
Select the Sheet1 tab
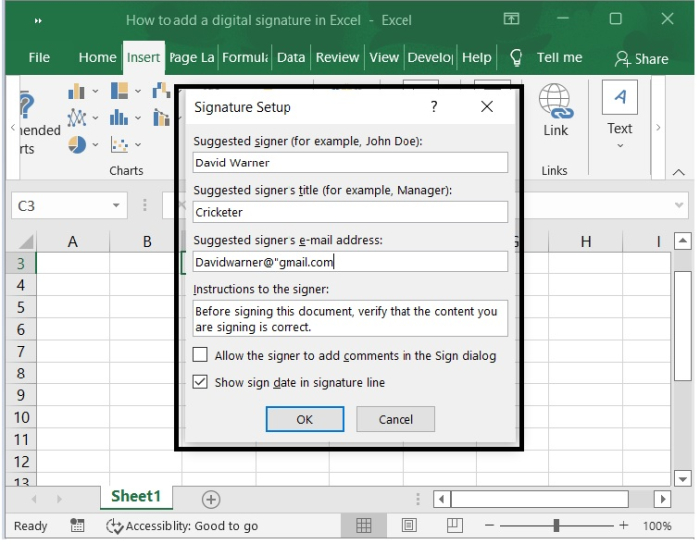(x=136, y=496)
